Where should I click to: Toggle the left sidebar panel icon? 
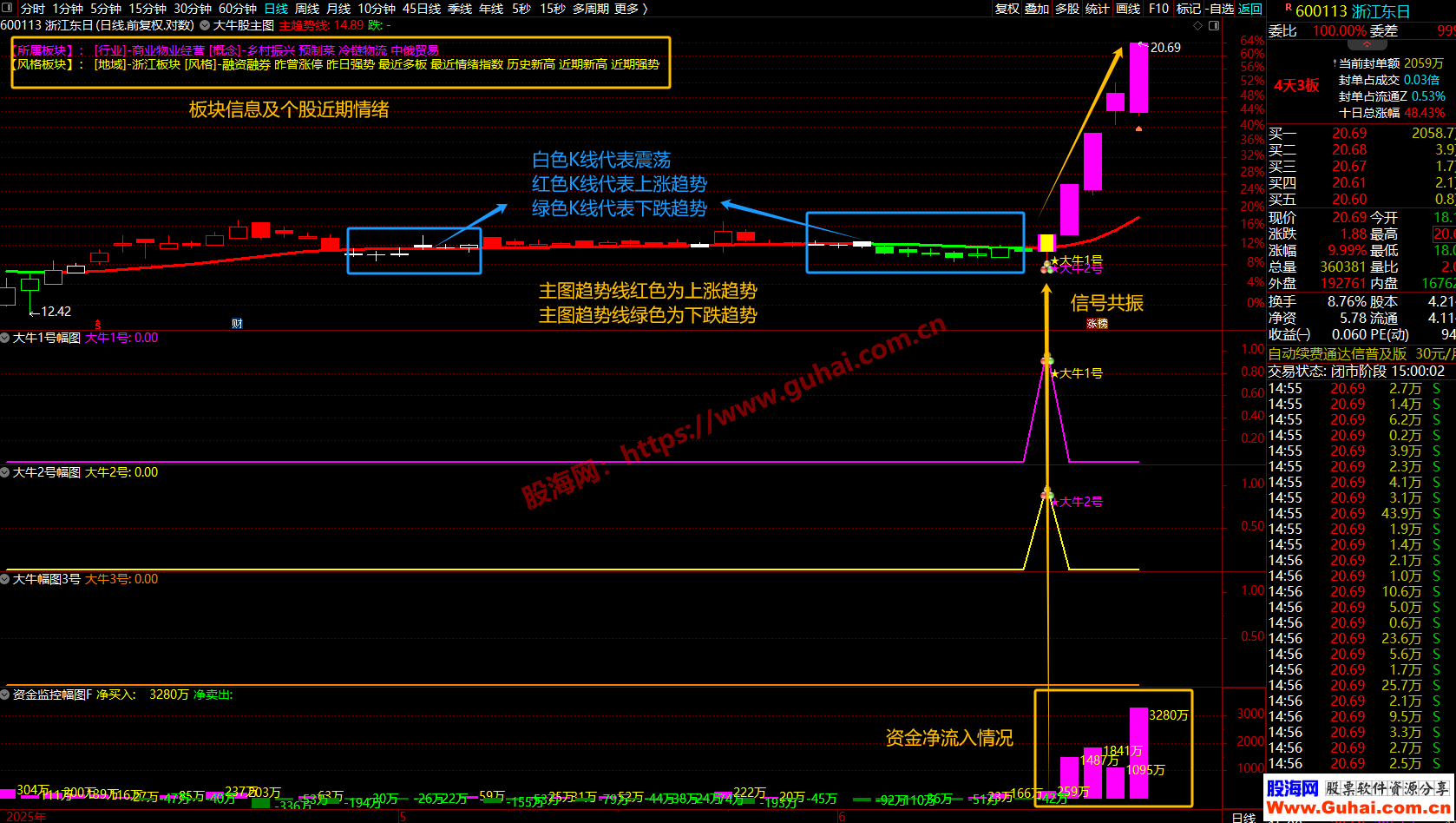9,8
